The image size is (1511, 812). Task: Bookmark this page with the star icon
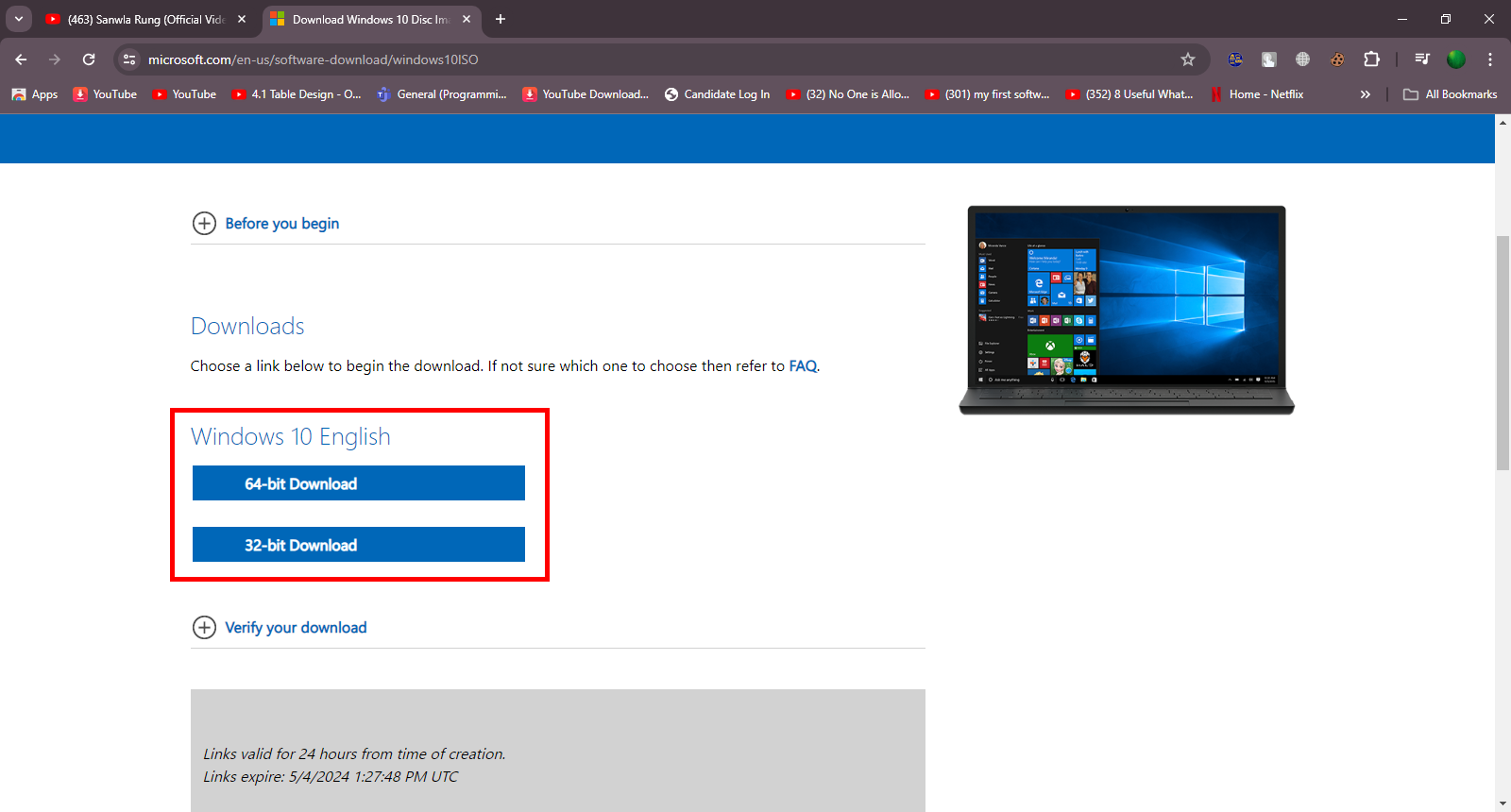(x=1188, y=59)
